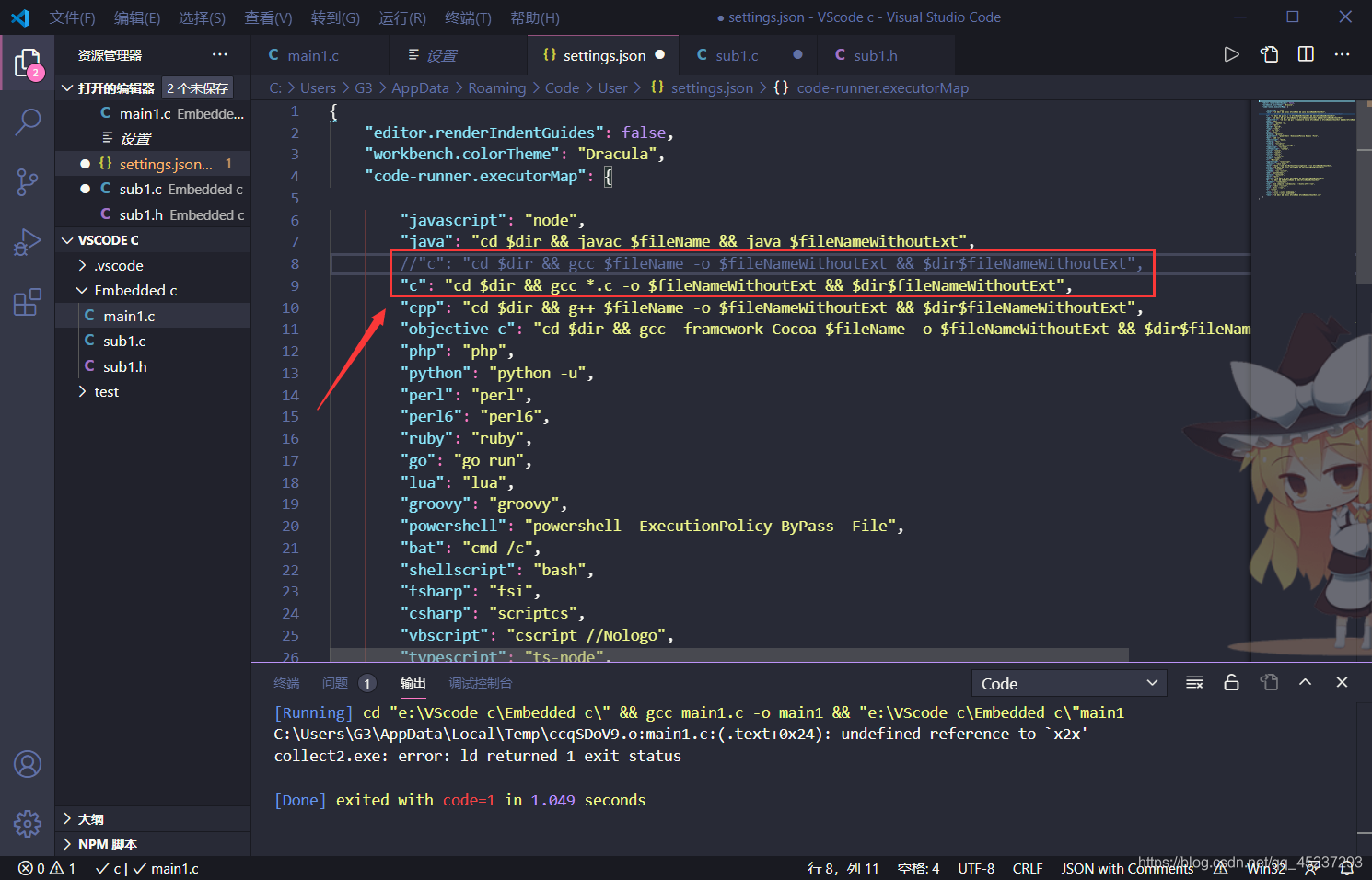Open sub1.h in the file tree
The width and height of the screenshot is (1372, 880).
152,366
